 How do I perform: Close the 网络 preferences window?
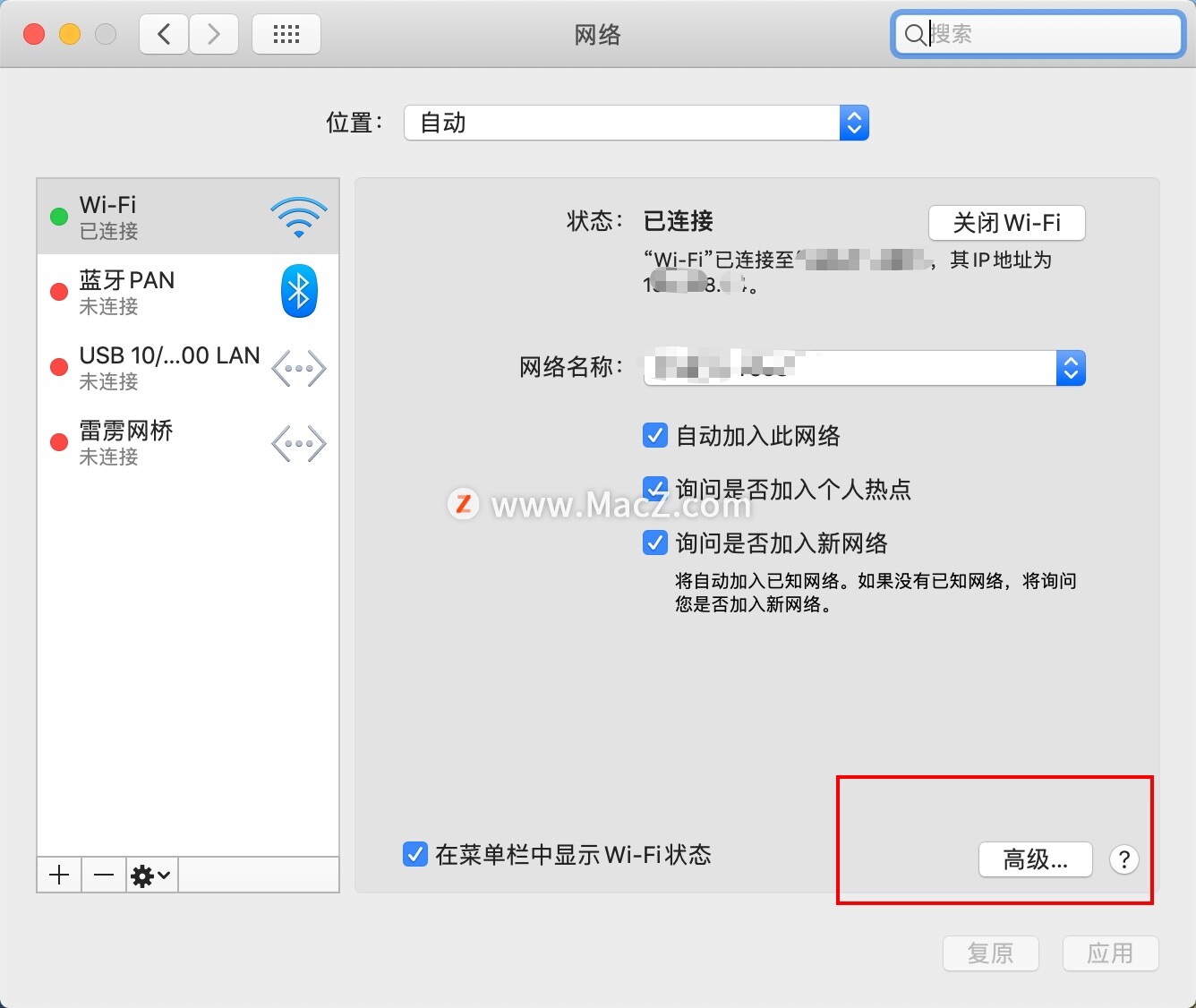click(34, 34)
